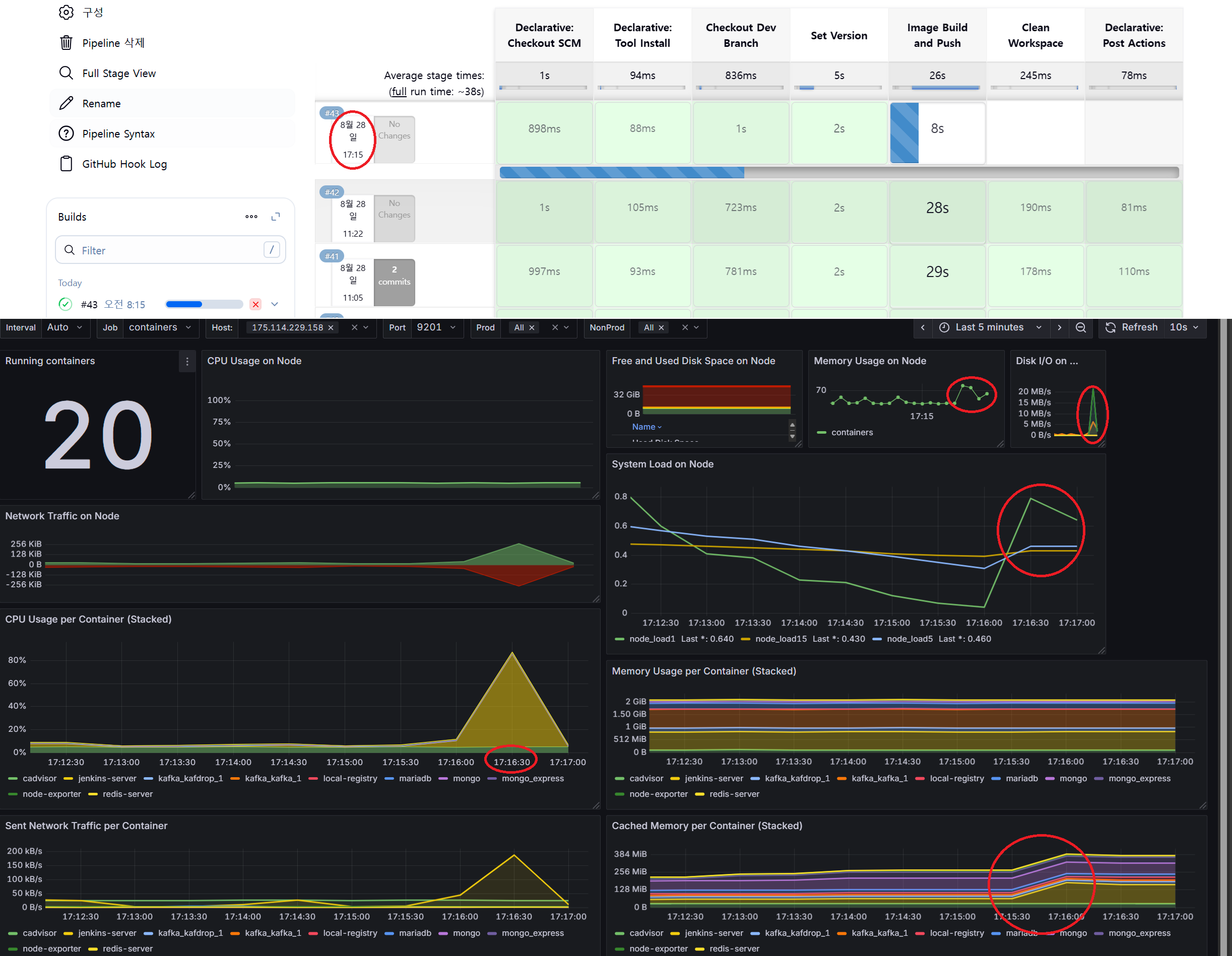Click the Rename pencil icon

pyautogui.click(x=66, y=103)
